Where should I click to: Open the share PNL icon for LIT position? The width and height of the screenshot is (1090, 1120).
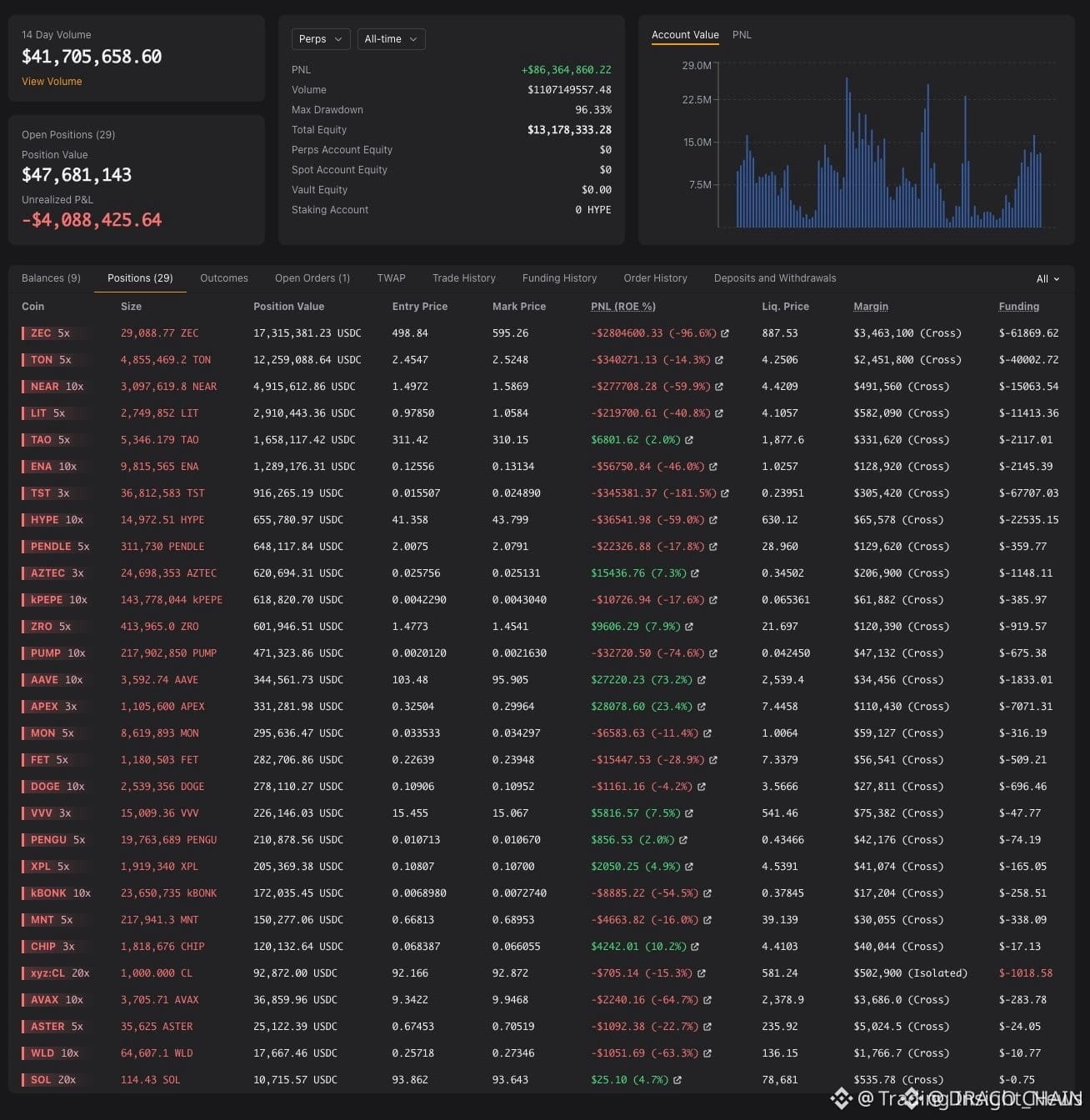click(x=719, y=413)
